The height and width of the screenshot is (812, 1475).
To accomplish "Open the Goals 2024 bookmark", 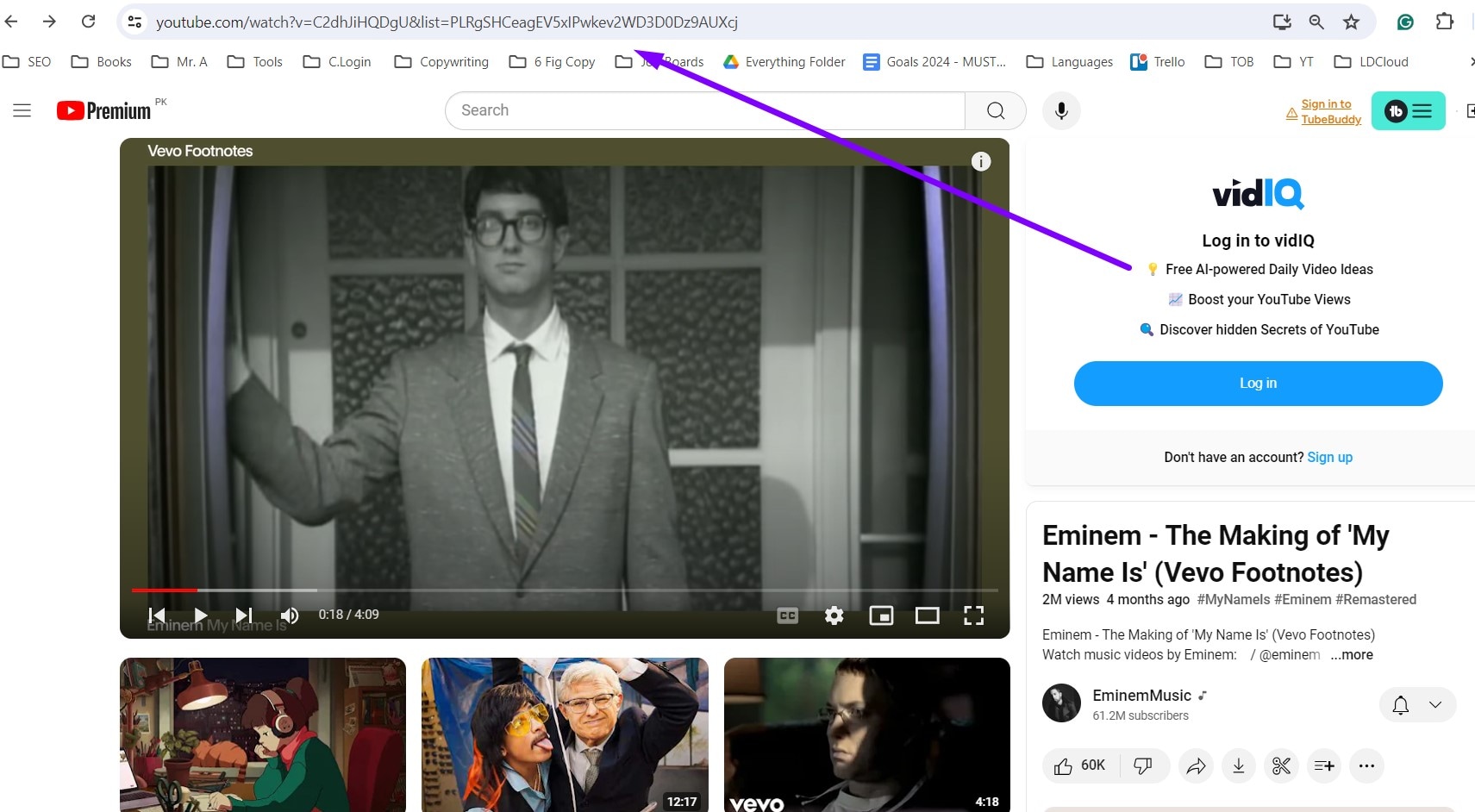I will click(934, 62).
